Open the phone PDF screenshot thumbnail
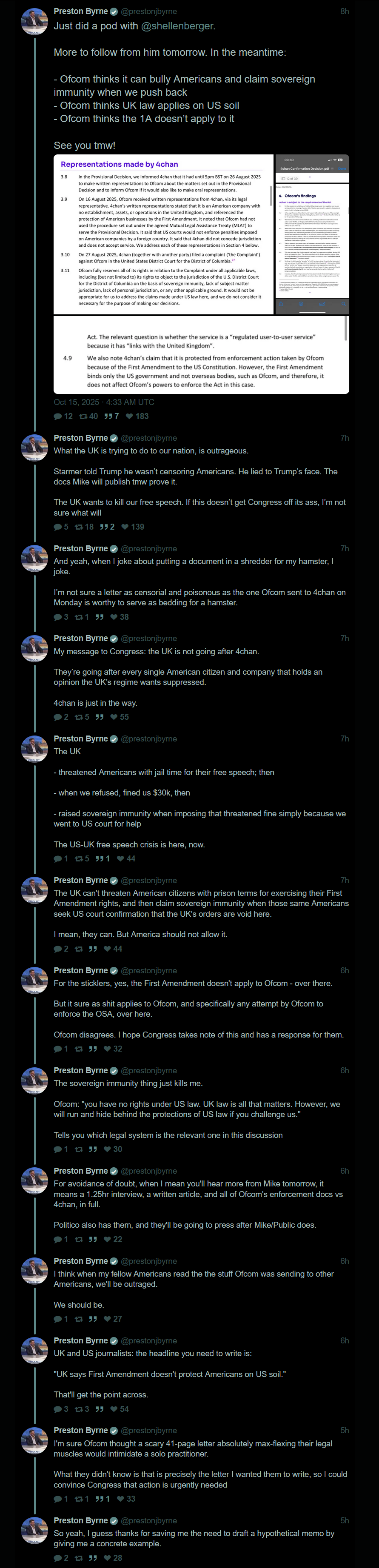Screen dimensions: 379x1568 312,234
